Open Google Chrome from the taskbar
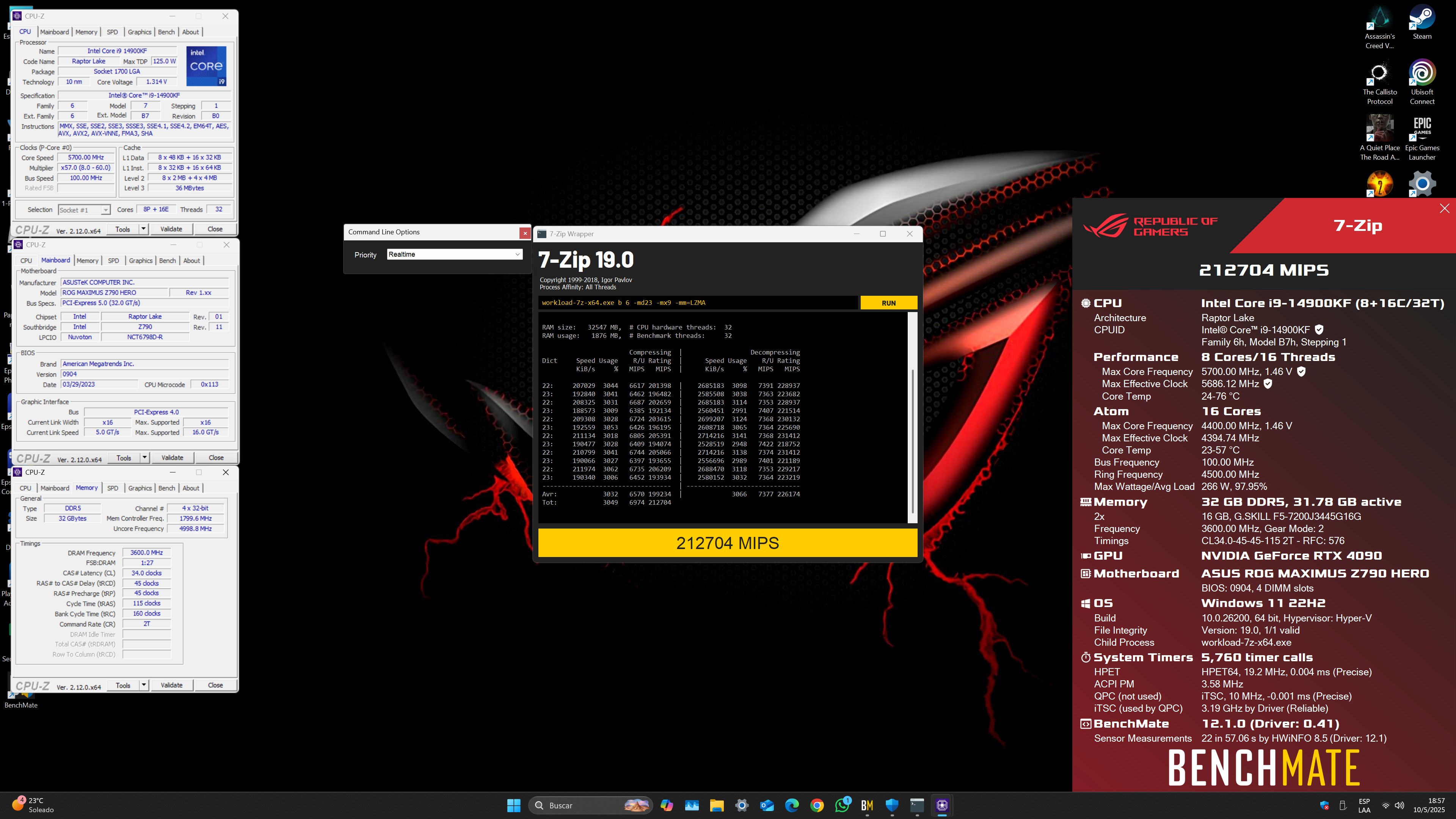This screenshot has width=1456, height=819. tap(817, 805)
